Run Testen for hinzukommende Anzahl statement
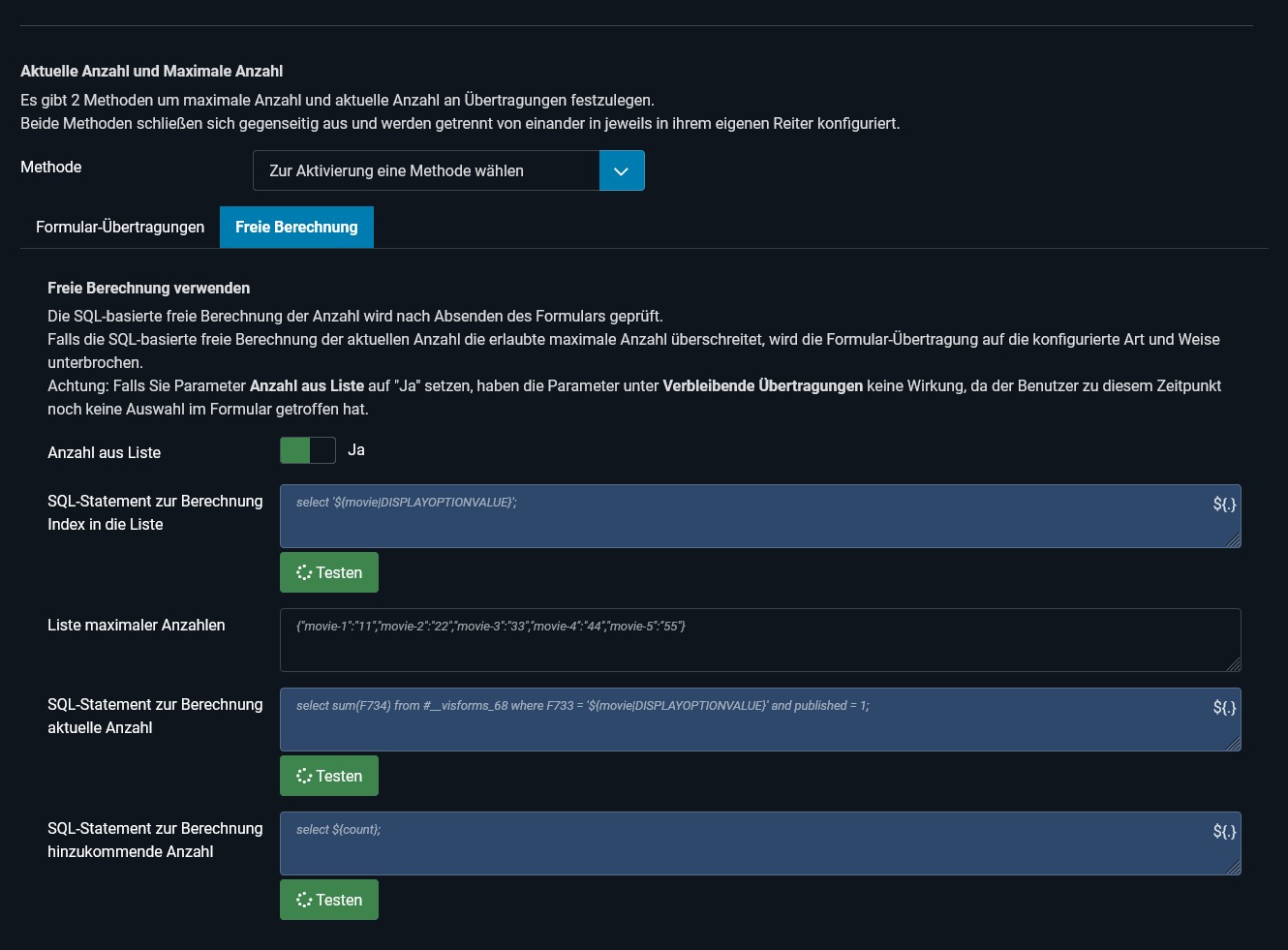1288x950 pixels. pos(329,901)
